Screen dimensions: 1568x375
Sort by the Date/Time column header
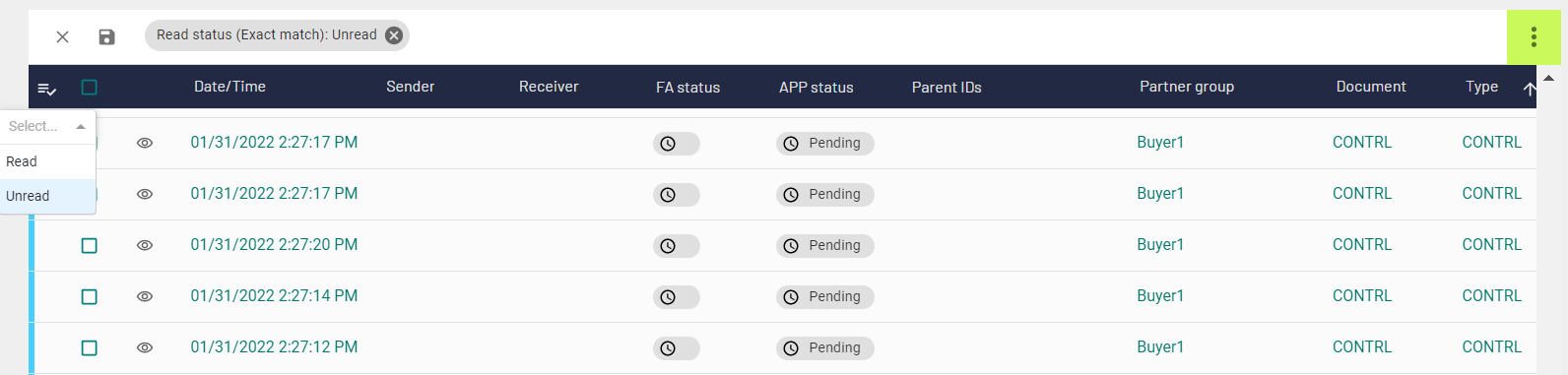(229, 87)
